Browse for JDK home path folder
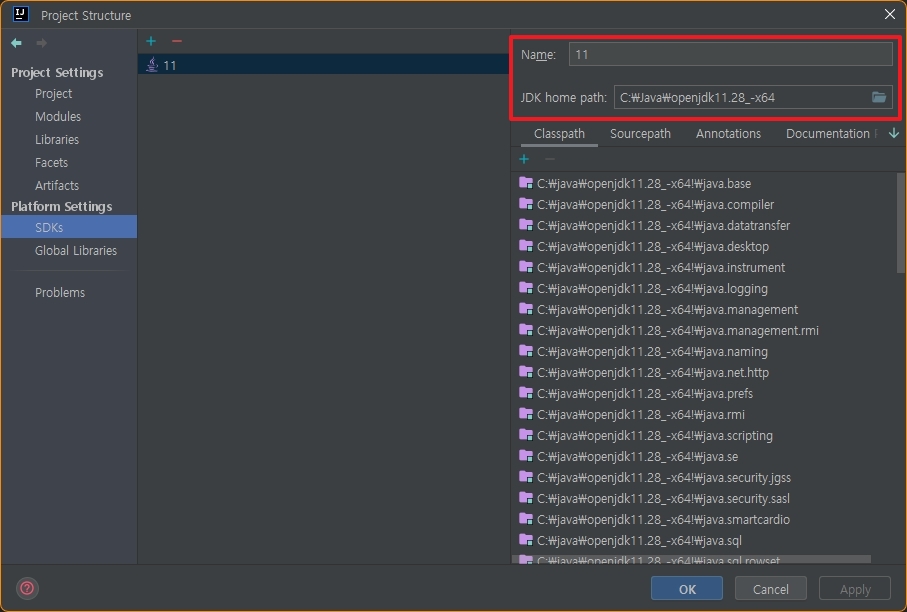The height and width of the screenshot is (612, 907). [879, 97]
